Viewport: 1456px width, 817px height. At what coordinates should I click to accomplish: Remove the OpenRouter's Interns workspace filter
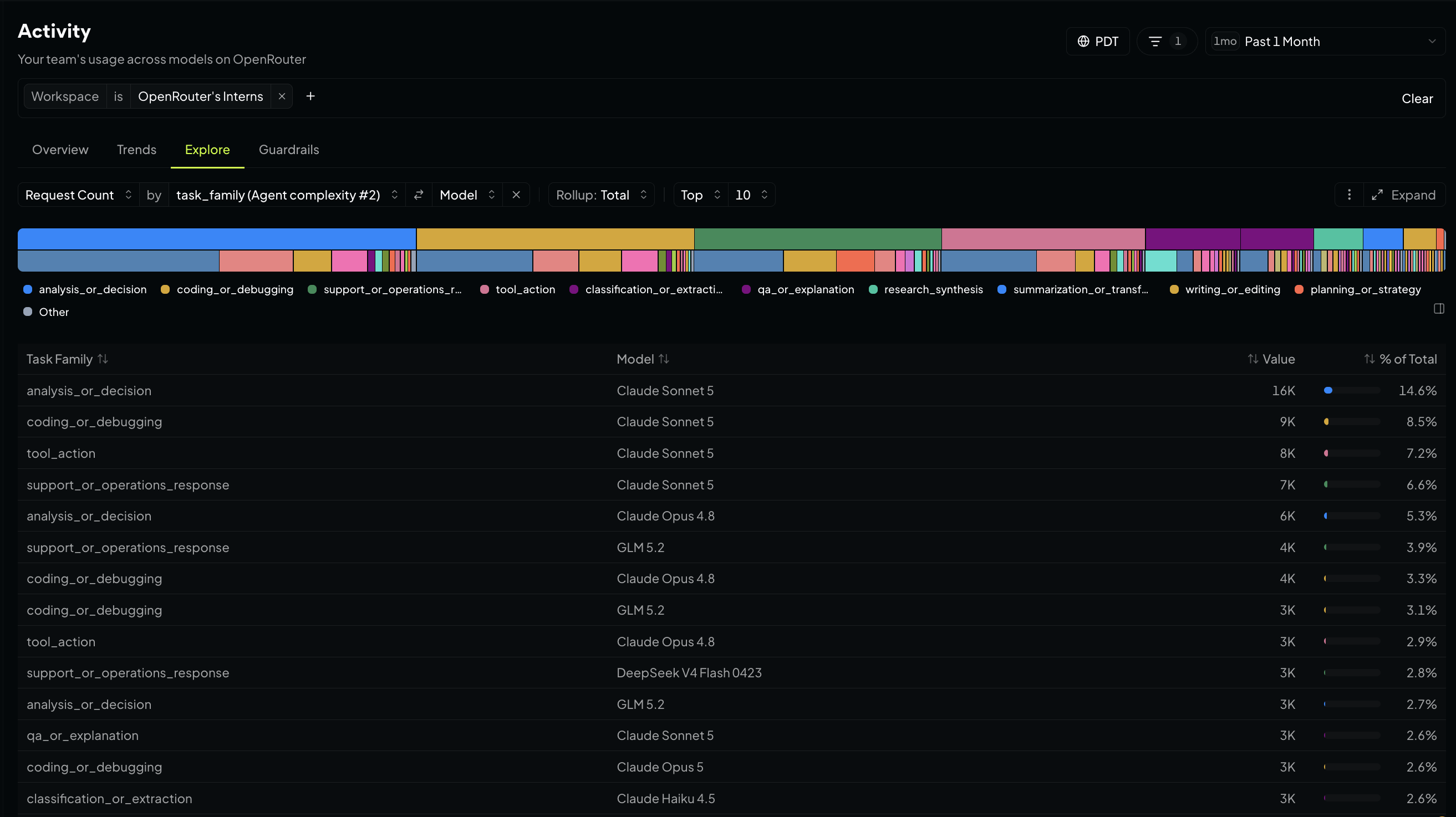coord(282,96)
